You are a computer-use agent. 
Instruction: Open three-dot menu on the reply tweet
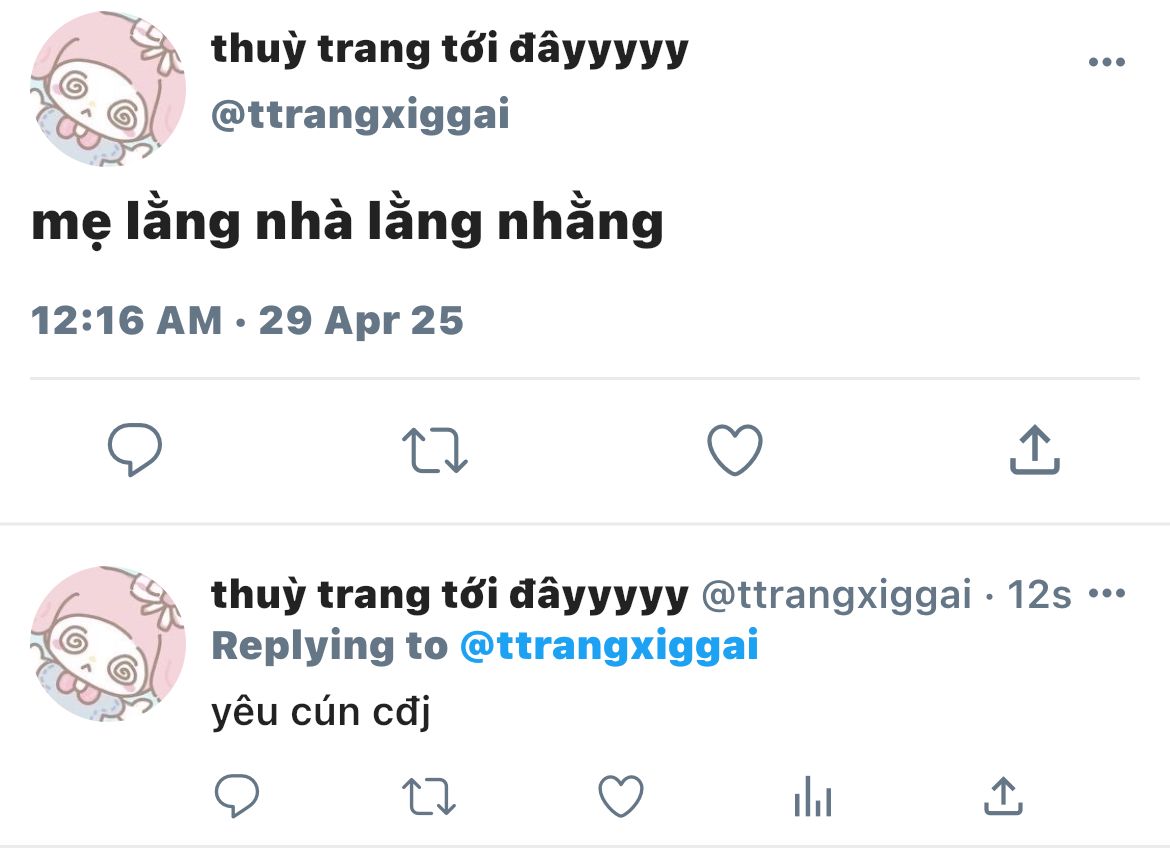pyautogui.click(x=1107, y=593)
